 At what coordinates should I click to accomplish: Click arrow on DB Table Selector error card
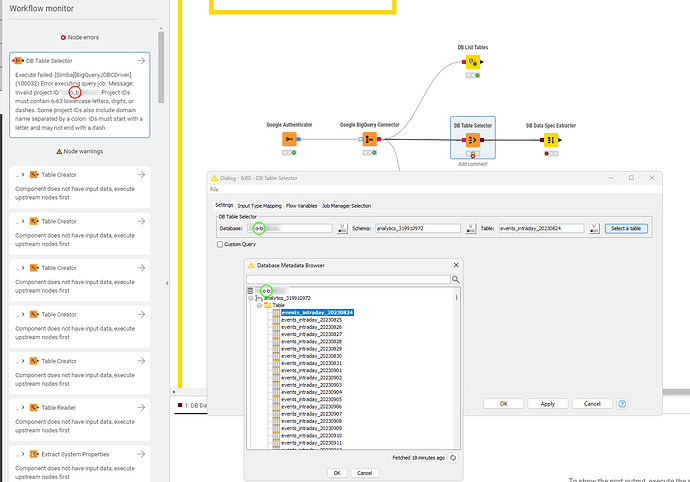point(140,61)
